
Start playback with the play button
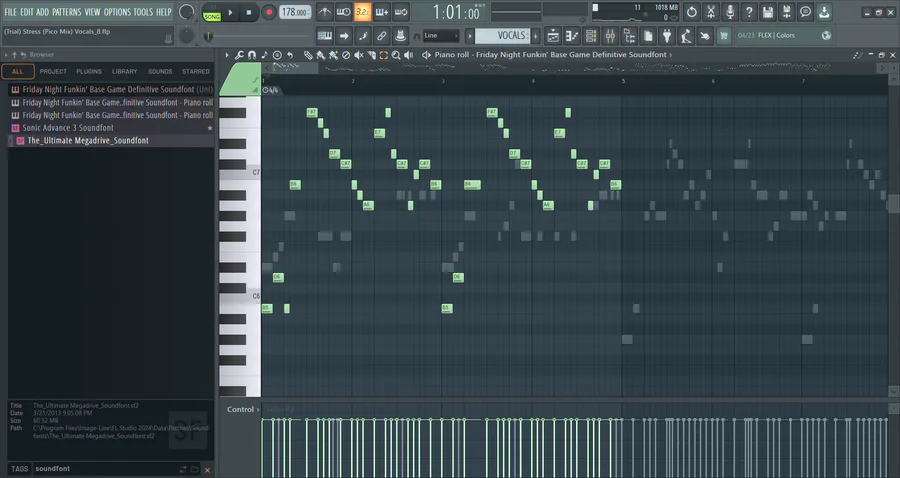click(230, 12)
